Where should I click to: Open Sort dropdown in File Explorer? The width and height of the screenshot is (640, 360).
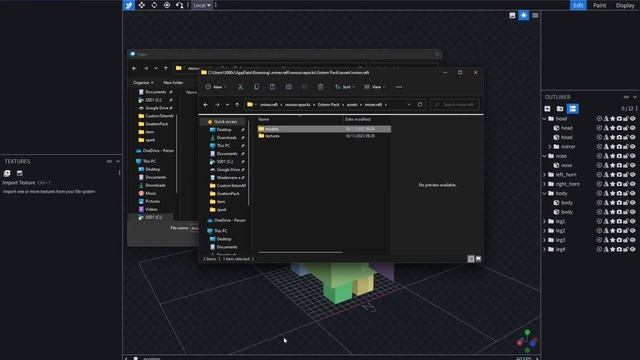[x=345, y=87]
